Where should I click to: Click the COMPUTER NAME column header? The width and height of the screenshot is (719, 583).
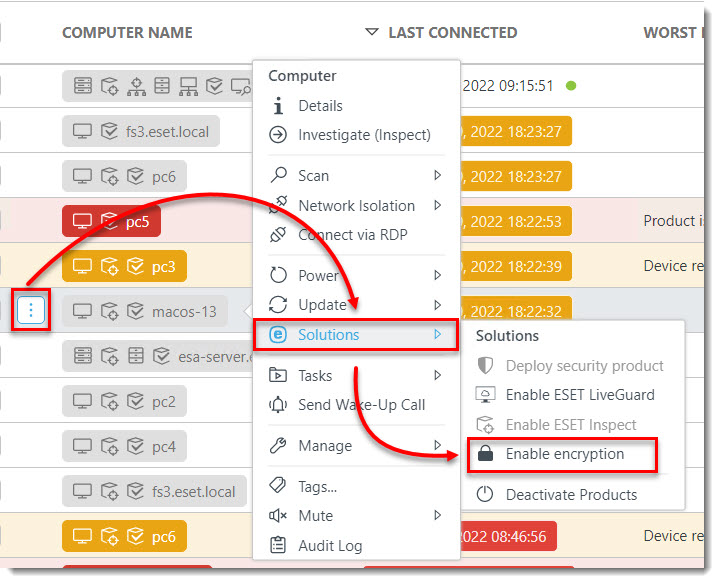(x=127, y=33)
